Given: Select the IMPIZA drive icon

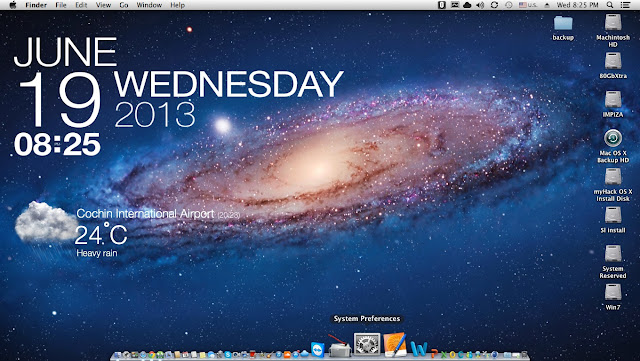Looking at the screenshot, I should (613, 100).
